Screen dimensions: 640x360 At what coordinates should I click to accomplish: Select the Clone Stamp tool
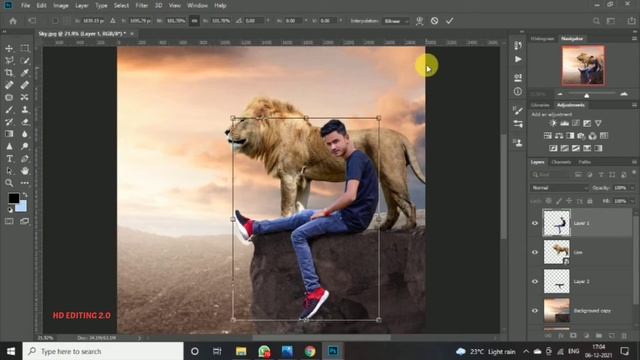[x=24, y=109]
